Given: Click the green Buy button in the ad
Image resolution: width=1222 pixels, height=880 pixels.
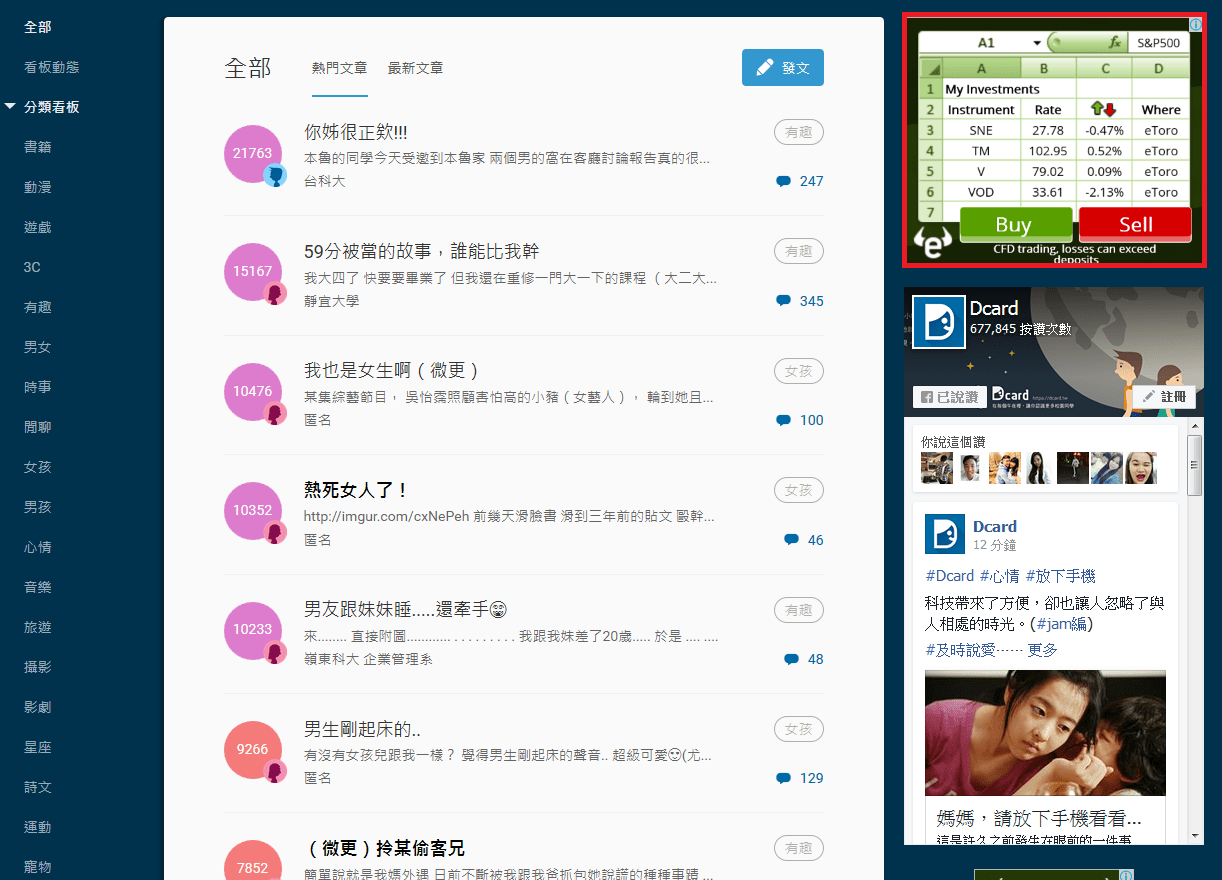Looking at the screenshot, I should coord(1015,224).
